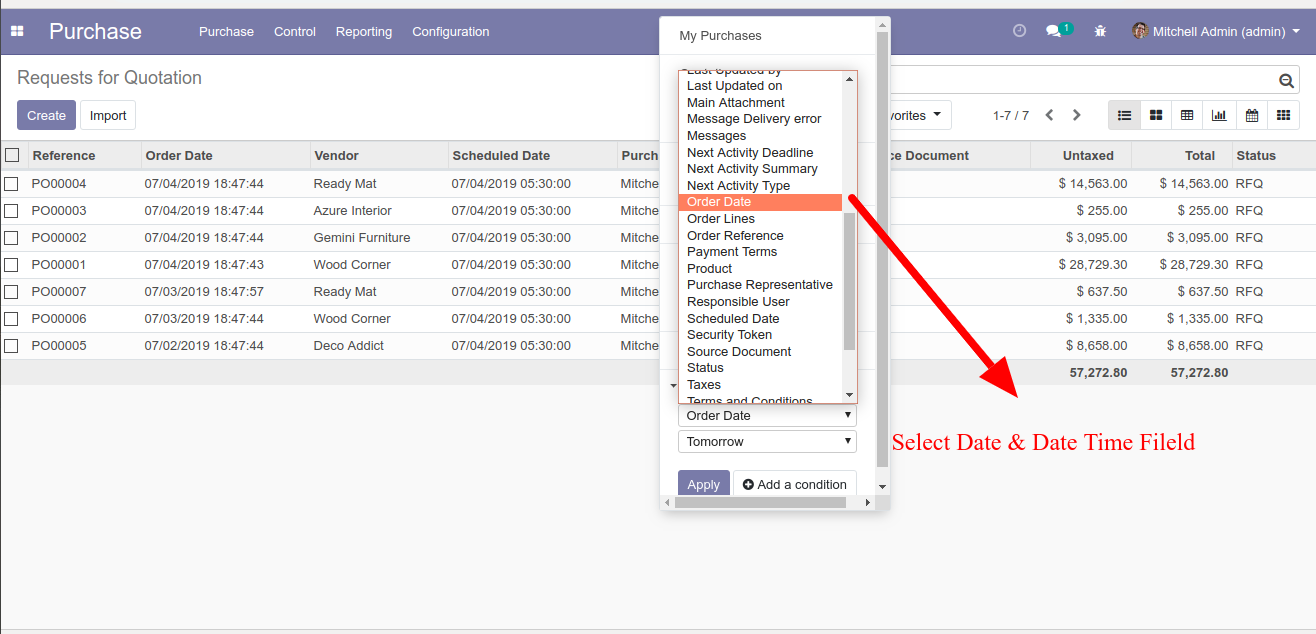Image resolution: width=1316 pixels, height=634 pixels.
Task: Expand the Mitchell Admin user menu
Action: tap(1216, 31)
